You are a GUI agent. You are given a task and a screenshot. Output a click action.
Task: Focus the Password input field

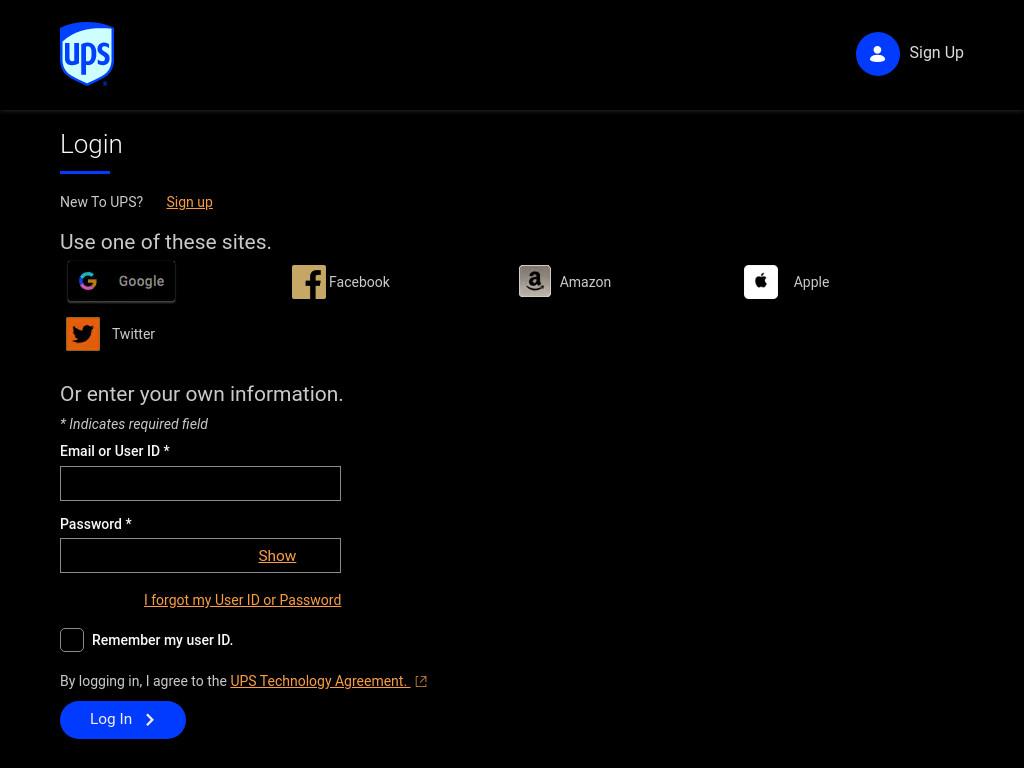[x=200, y=555]
